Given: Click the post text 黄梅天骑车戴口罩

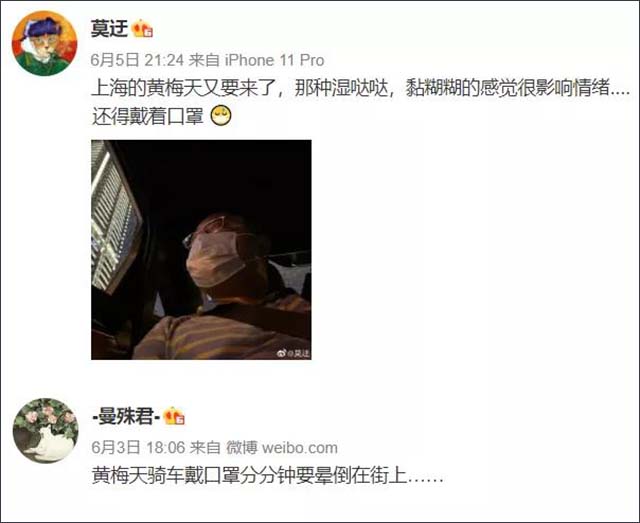Looking at the screenshot, I should tap(267, 476).
